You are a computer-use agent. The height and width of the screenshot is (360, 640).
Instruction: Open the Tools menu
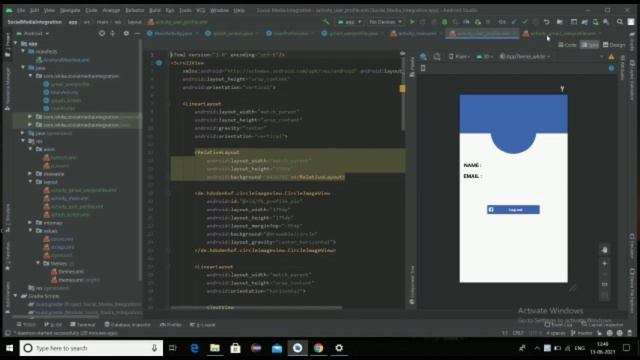(185, 10)
